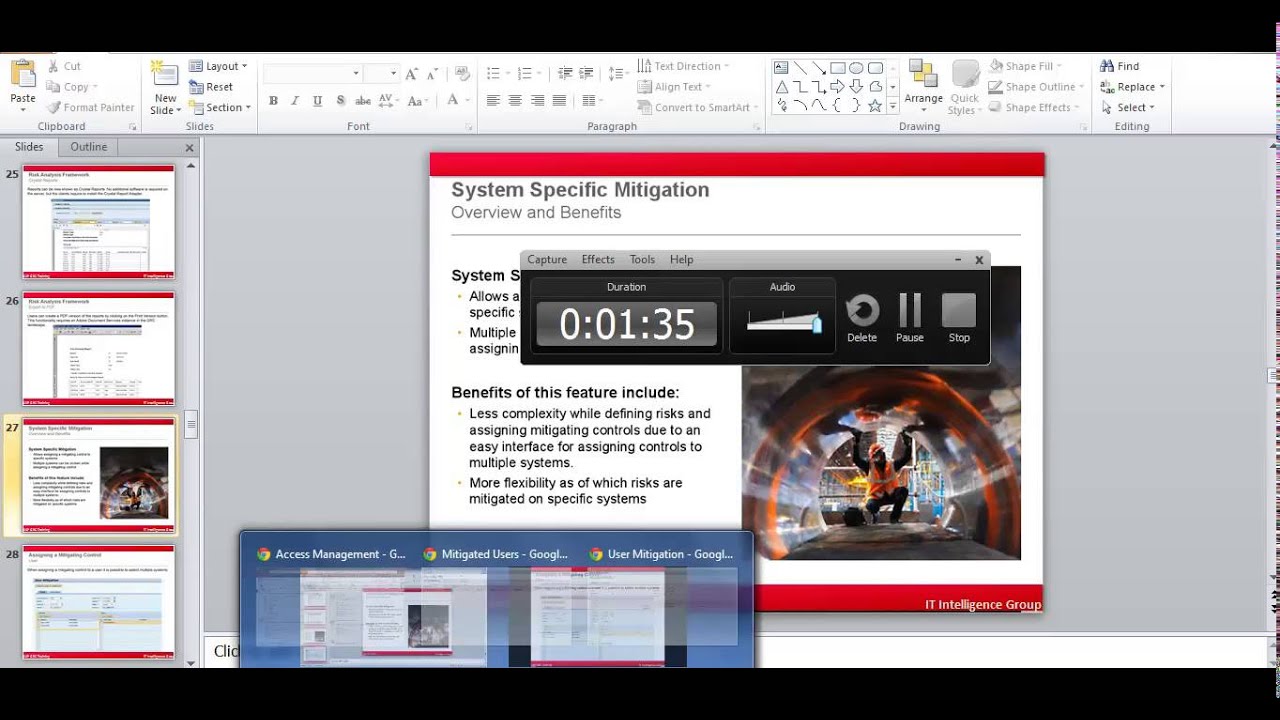Center text in Paragraph group
This screenshot has height=720, width=1280.
515,101
